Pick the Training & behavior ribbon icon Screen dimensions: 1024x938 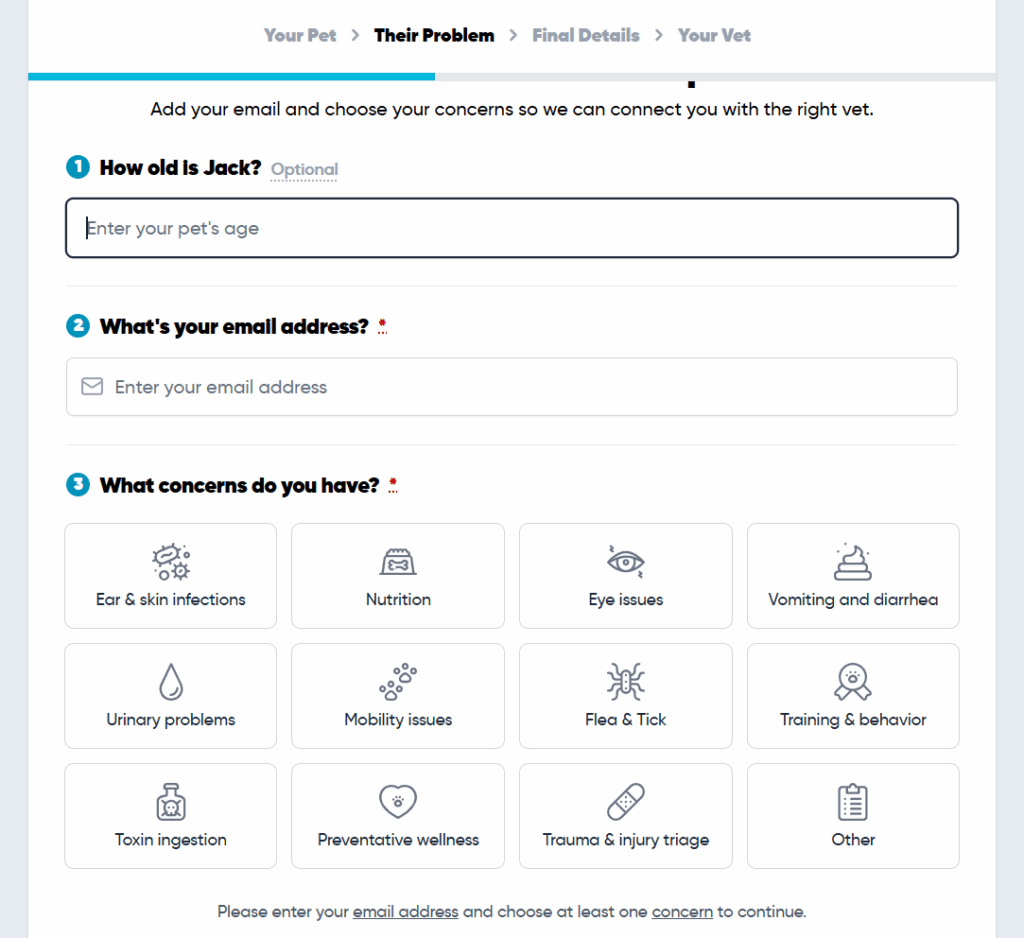click(x=853, y=682)
